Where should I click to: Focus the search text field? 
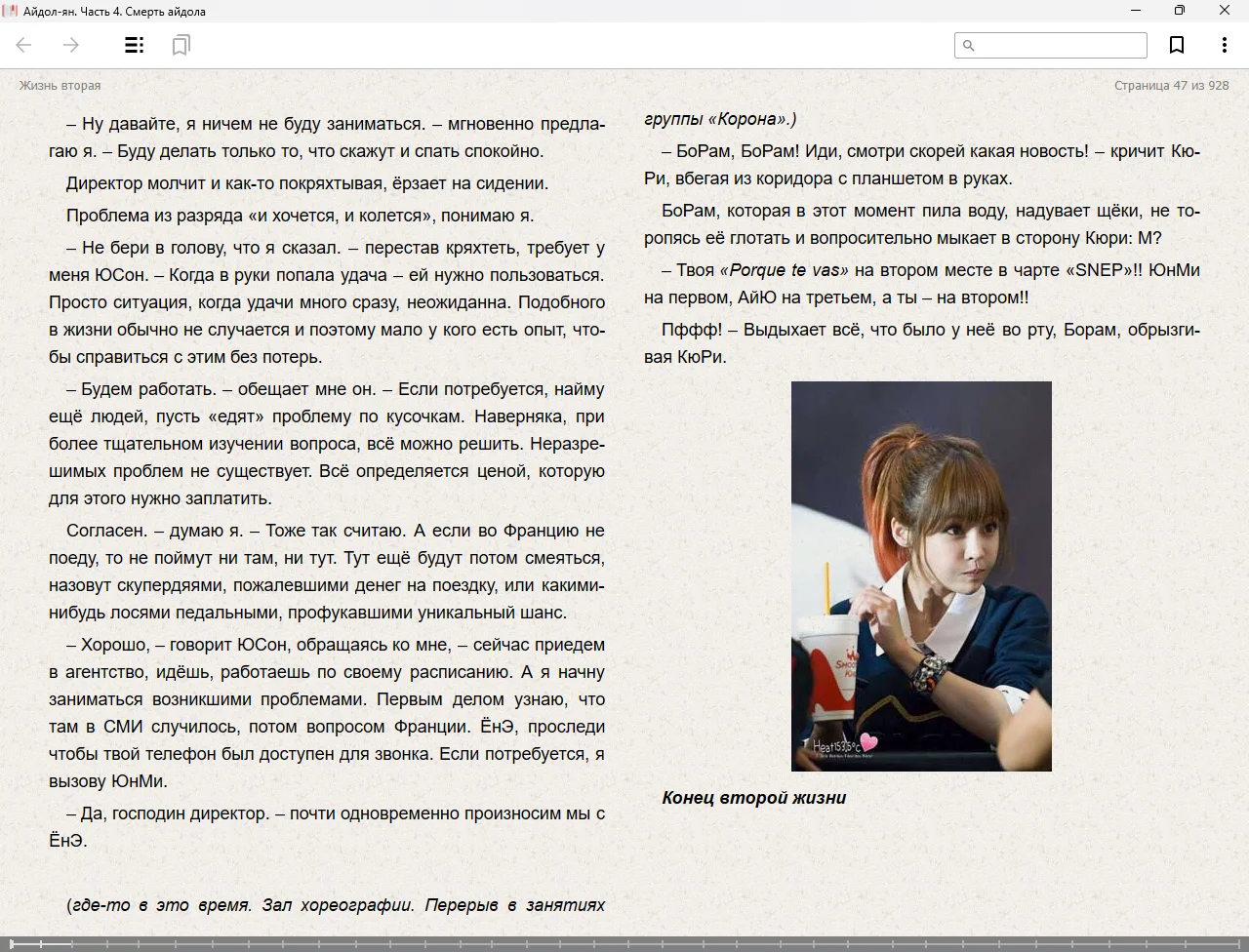(x=1059, y=45)
